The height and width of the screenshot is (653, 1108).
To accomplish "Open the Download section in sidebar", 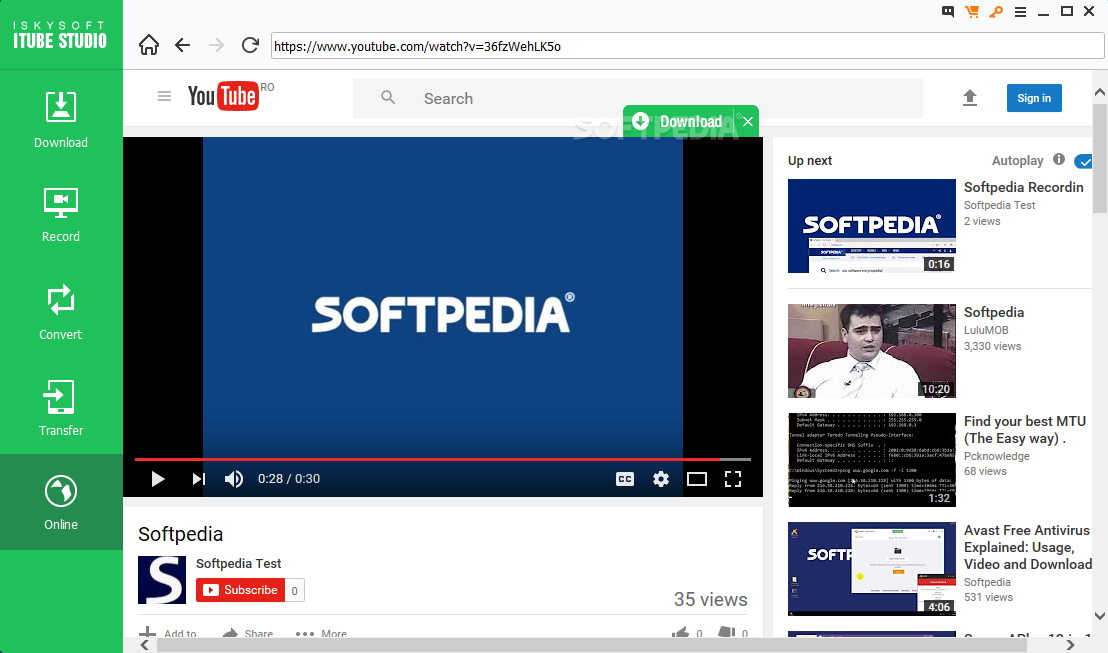I will (x=61, y=119).
